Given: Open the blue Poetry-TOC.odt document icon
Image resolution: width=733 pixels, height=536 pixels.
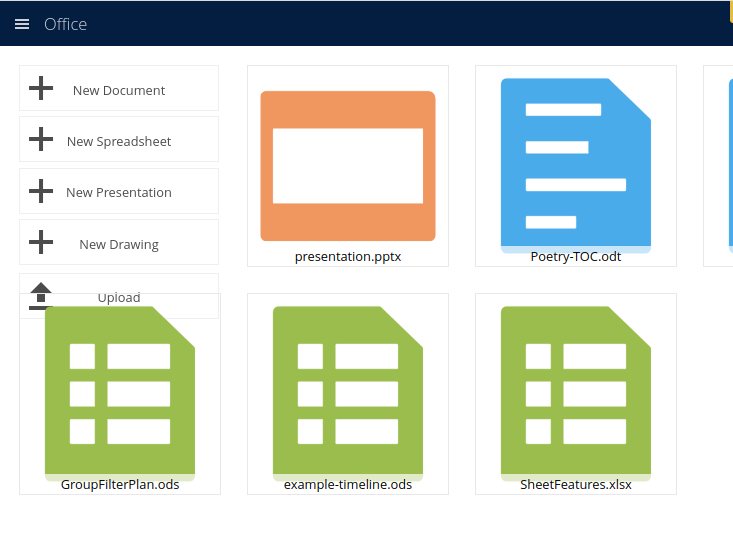Looking at the screenshot, I should (575, 165).
